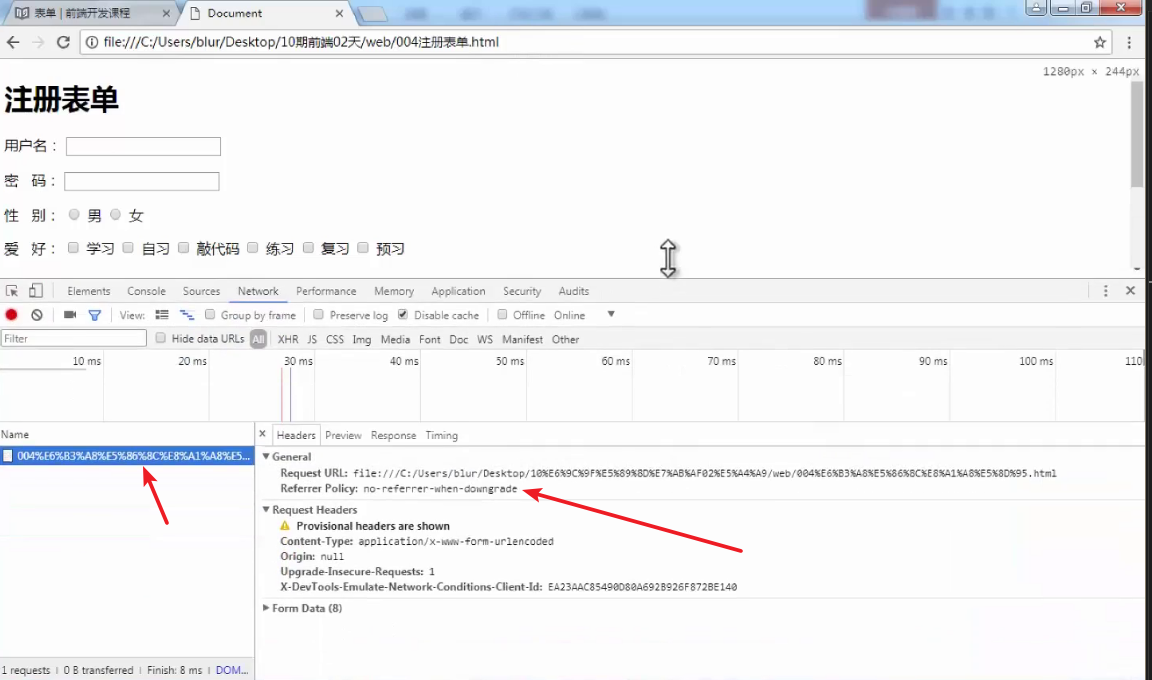Close the request details pane

(x=262, y=434)
